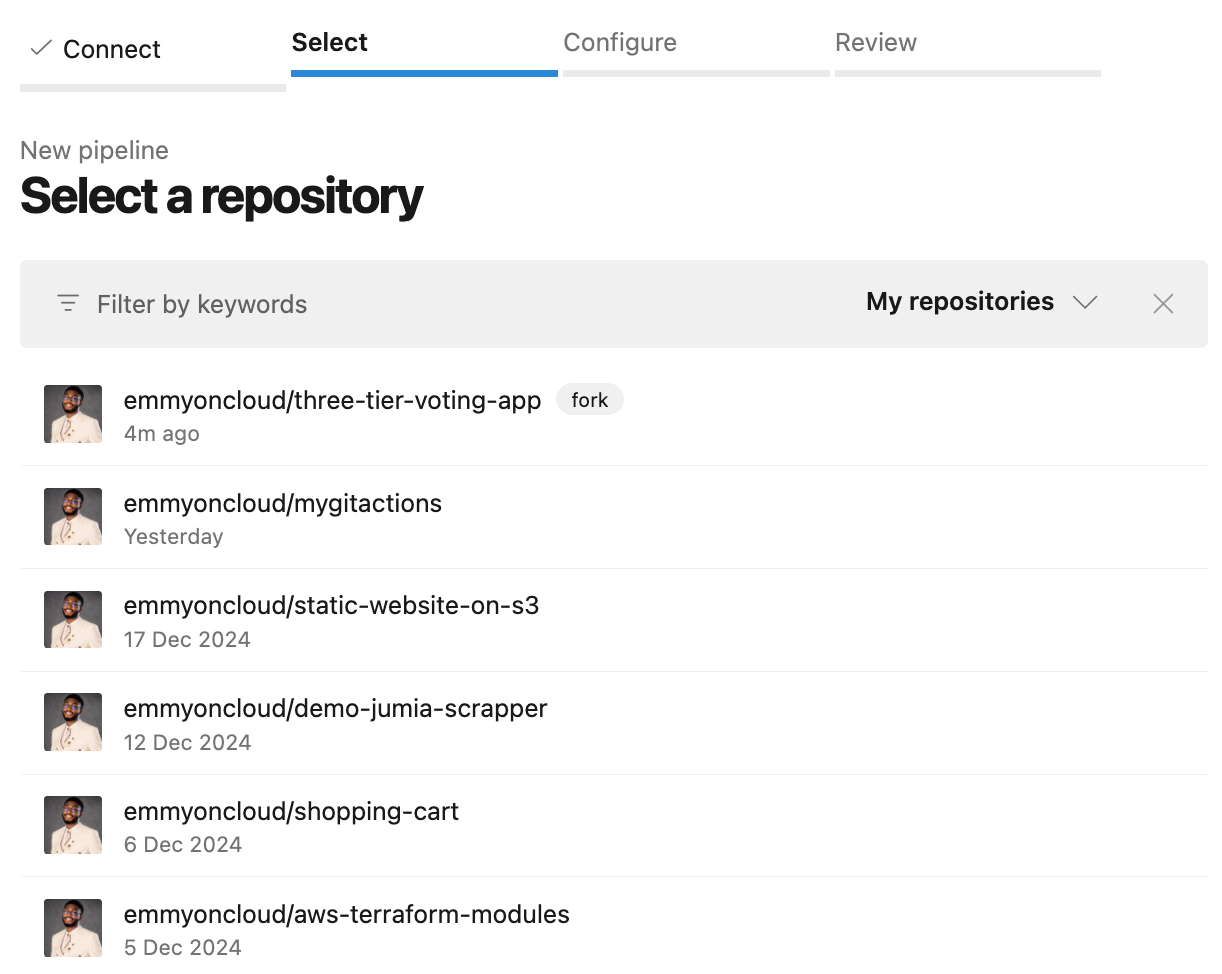
Task: Click the fork badge on three-tier-voting-app
Action: point(590,400)
